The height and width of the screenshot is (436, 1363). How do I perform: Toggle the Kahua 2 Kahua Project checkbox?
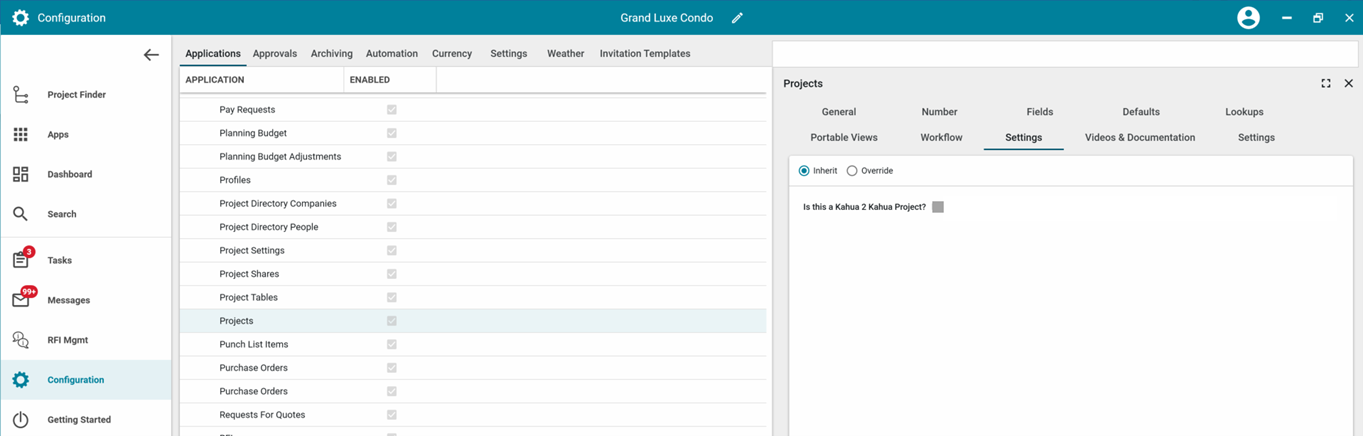938,207
